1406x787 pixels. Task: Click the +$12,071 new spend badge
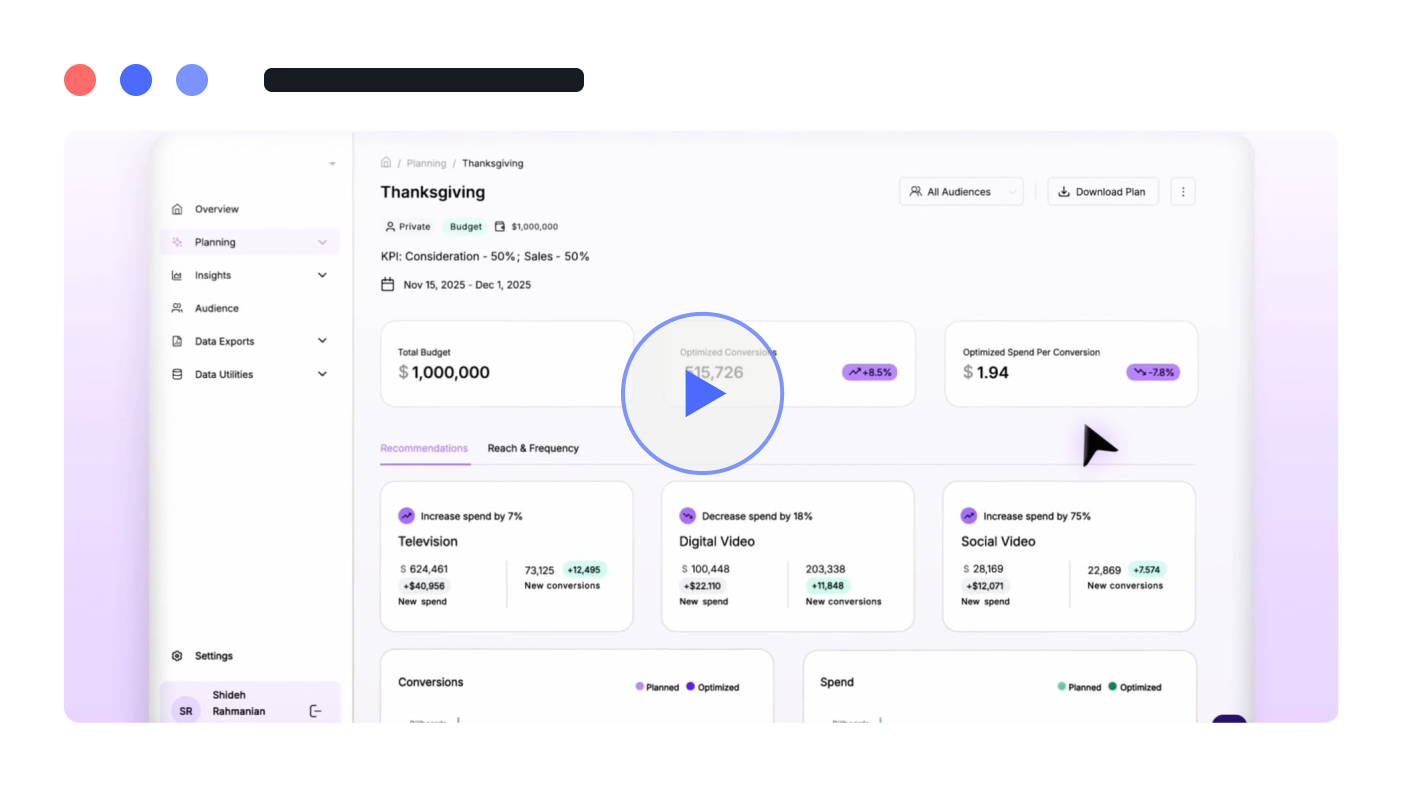pos(985,586)
